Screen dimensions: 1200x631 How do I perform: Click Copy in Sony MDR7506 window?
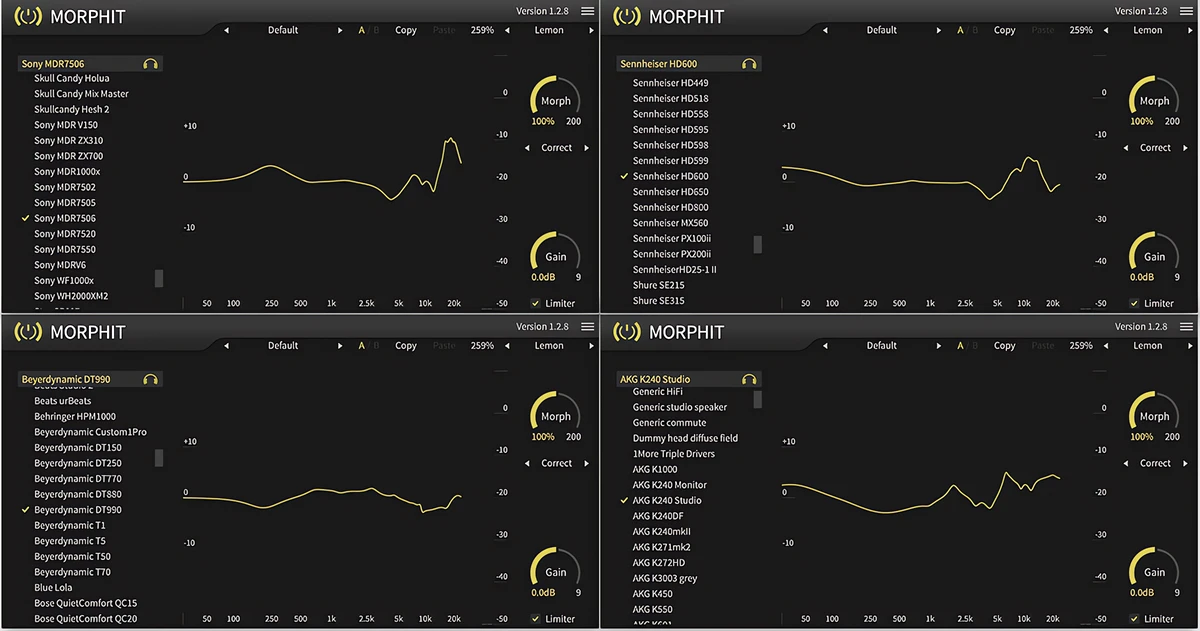click(x=406, y=31)
